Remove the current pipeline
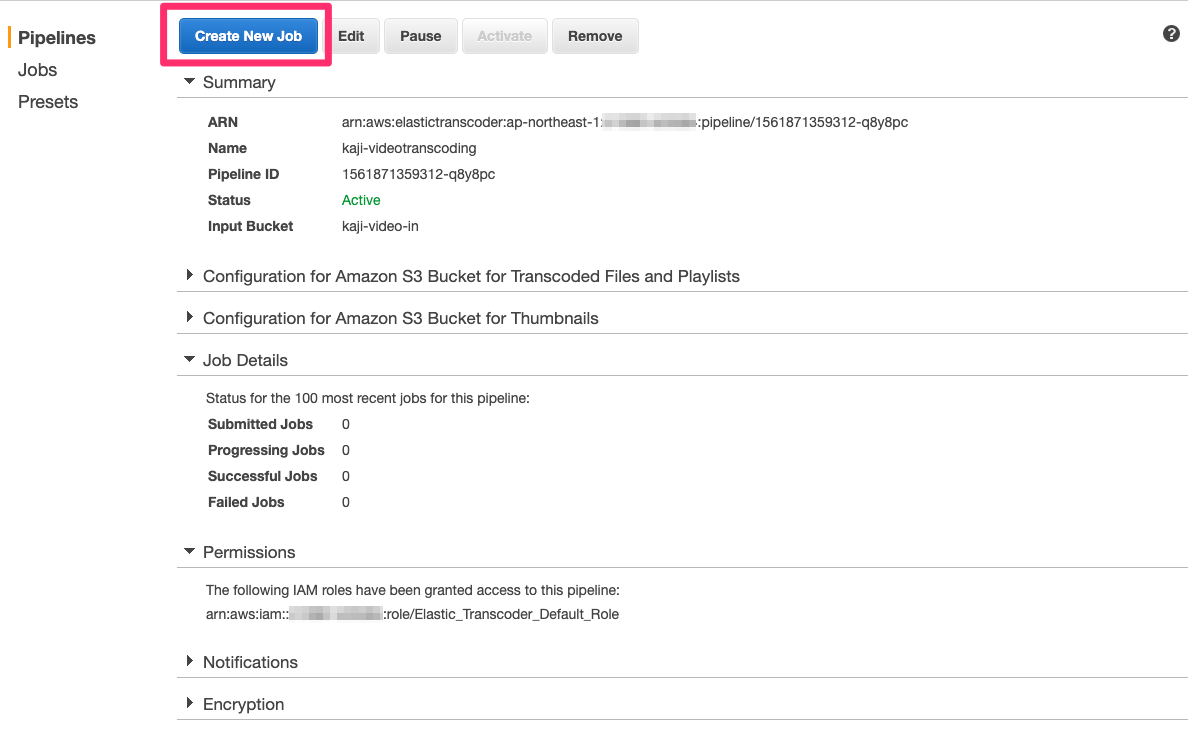 595,36
